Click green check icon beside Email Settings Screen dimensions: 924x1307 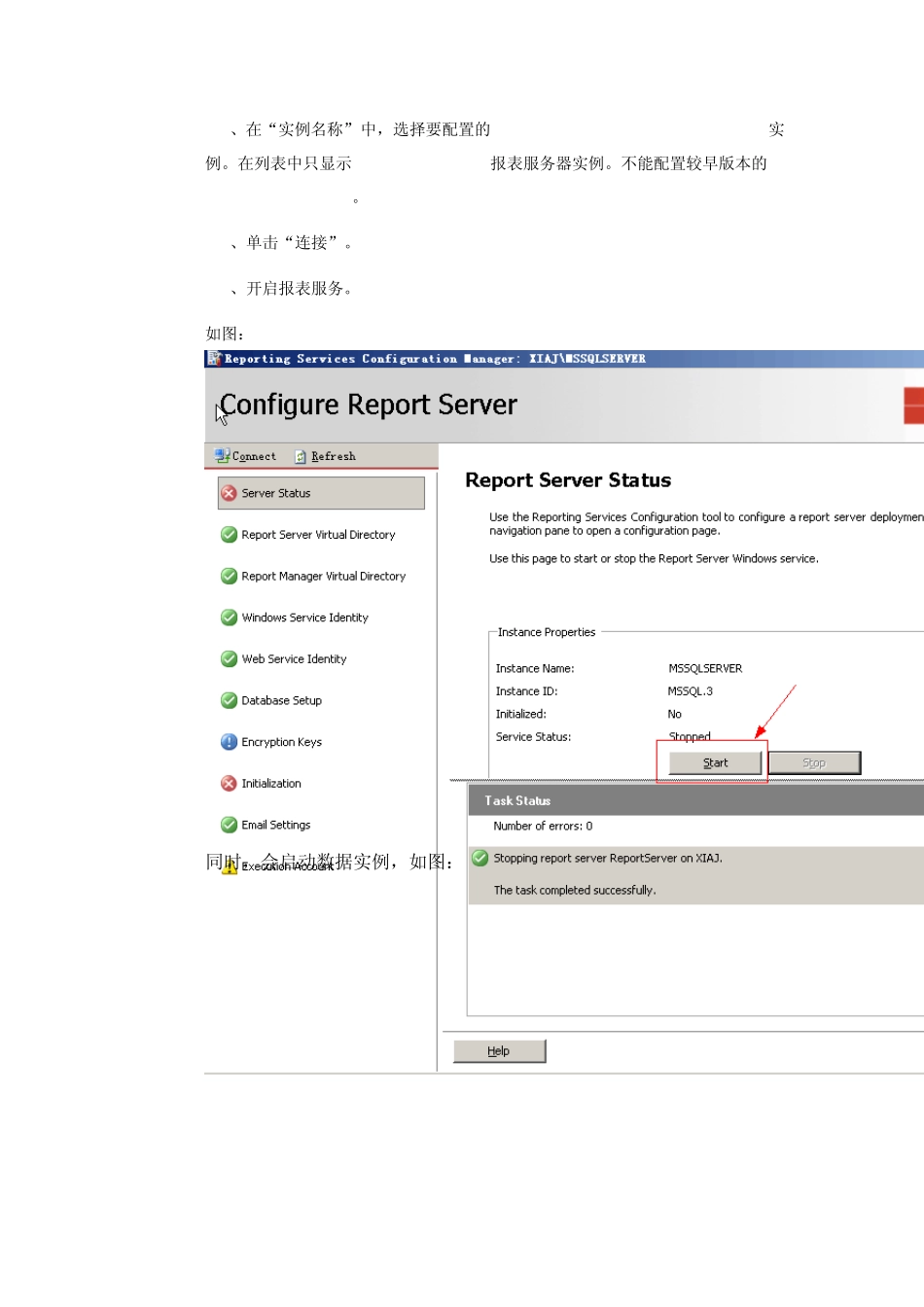click(x=229, y=825)
